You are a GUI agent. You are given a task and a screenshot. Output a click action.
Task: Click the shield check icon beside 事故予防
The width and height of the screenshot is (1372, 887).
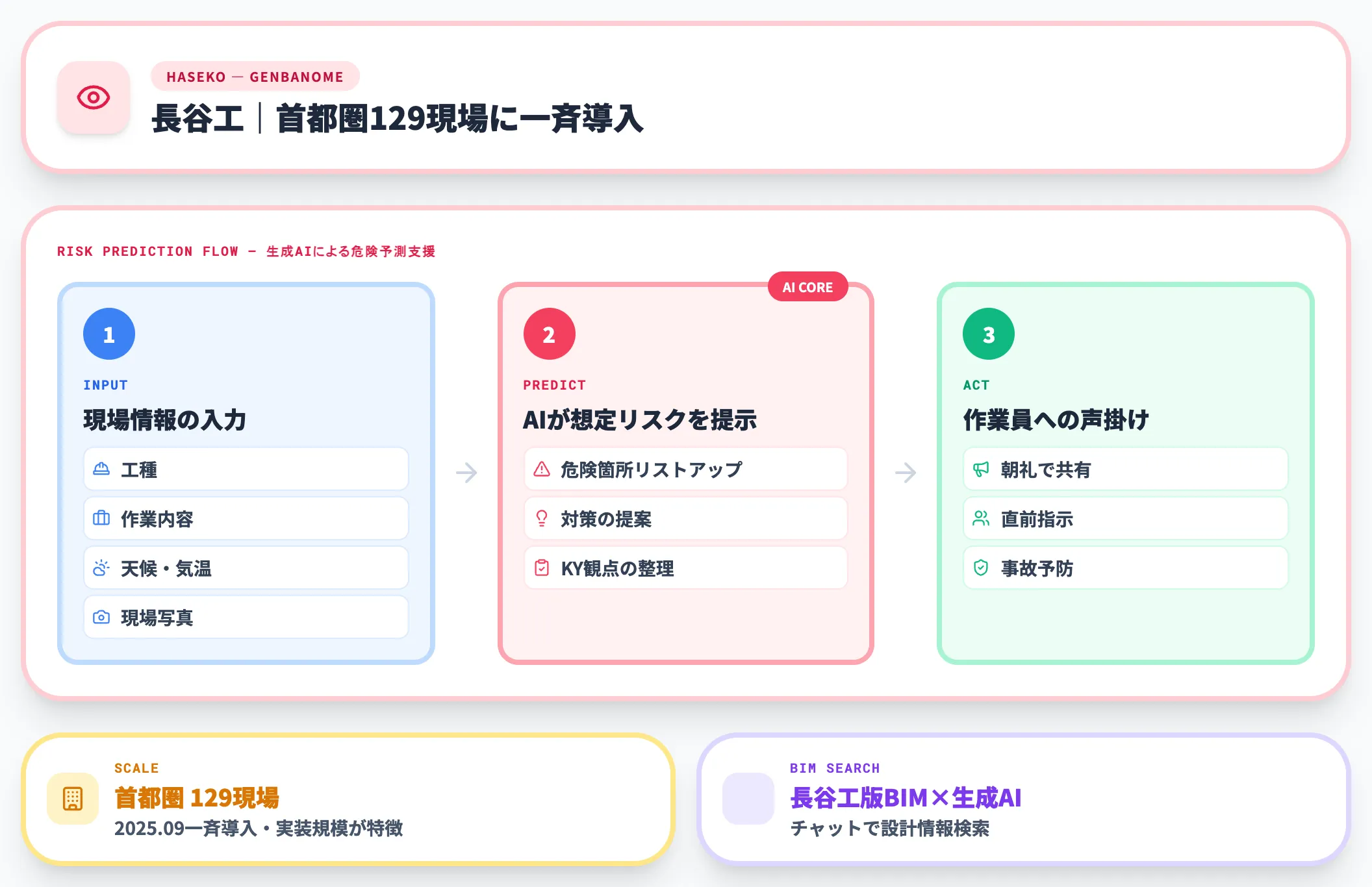point(981,568)
